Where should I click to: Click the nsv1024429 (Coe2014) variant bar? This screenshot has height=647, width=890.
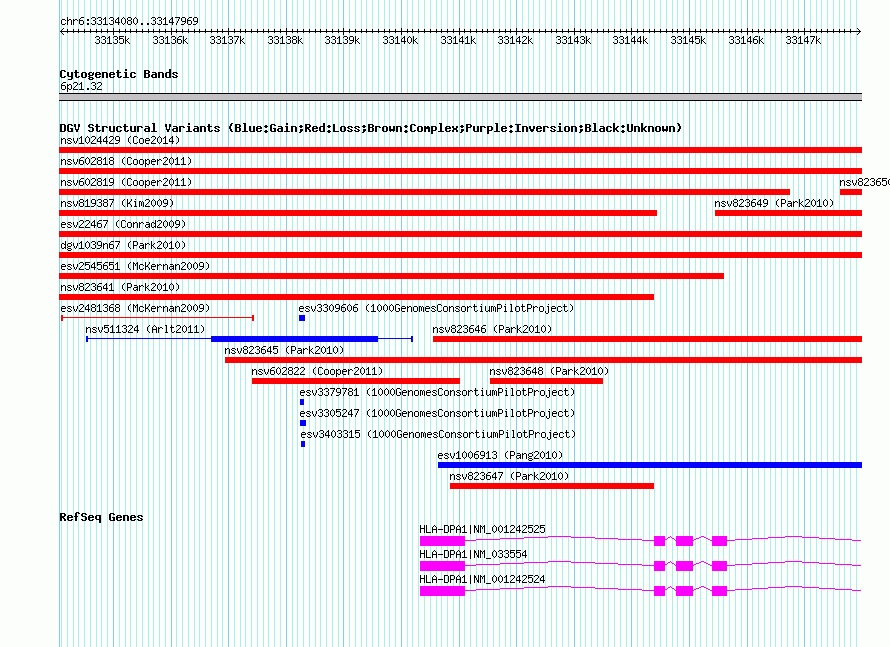point(460,150)
